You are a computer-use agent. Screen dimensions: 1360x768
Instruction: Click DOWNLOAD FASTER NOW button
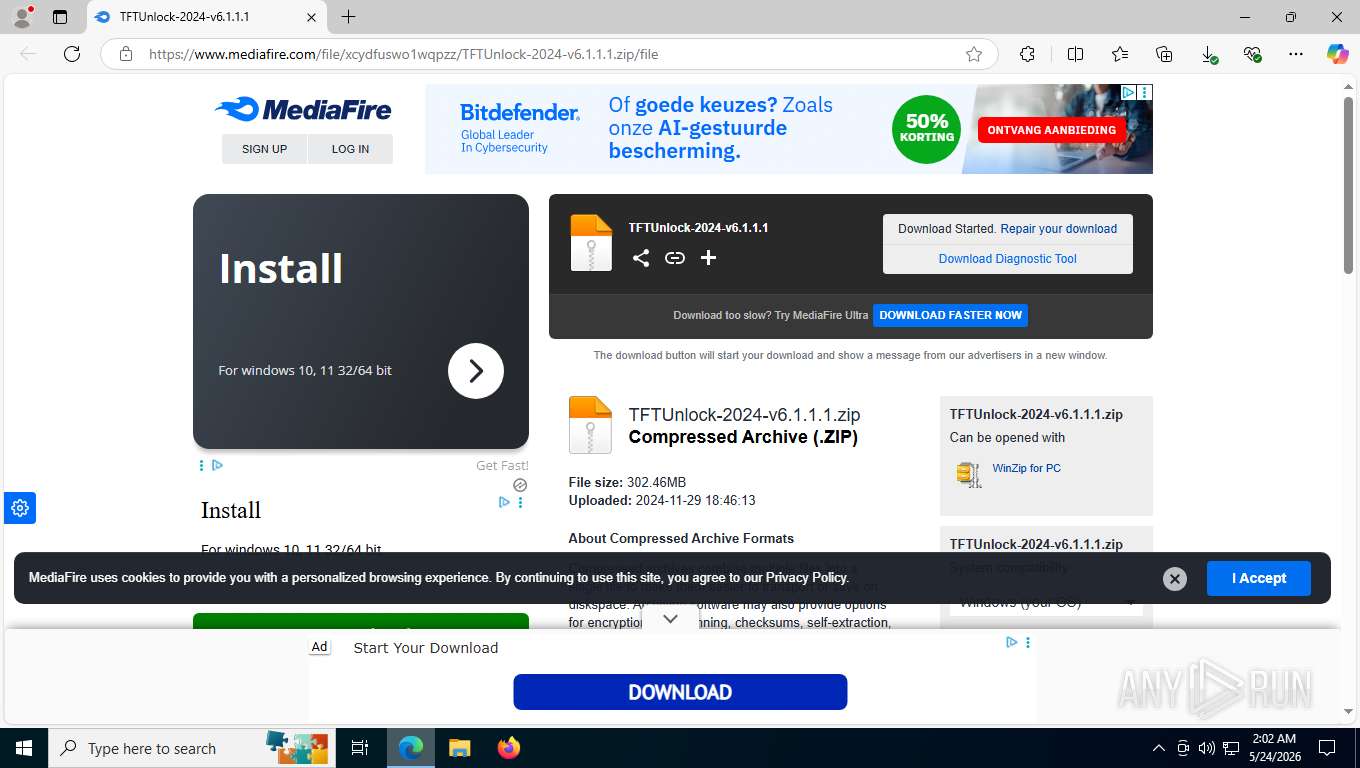pyautogui.click(x=950, y=315)
